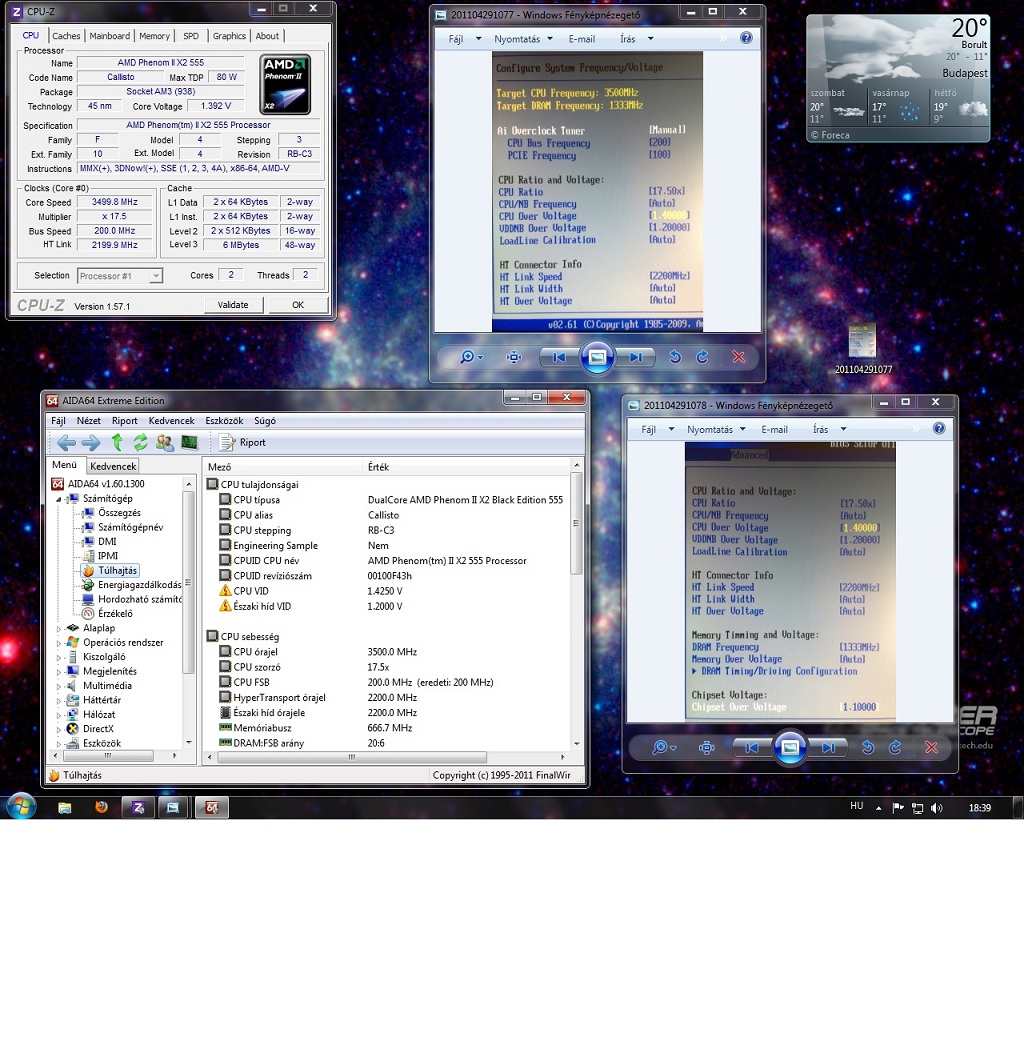Switch to SPD tab in CPU-Z
Viewport: 1024px width, 1037px height.
click(x=191, y=36)
